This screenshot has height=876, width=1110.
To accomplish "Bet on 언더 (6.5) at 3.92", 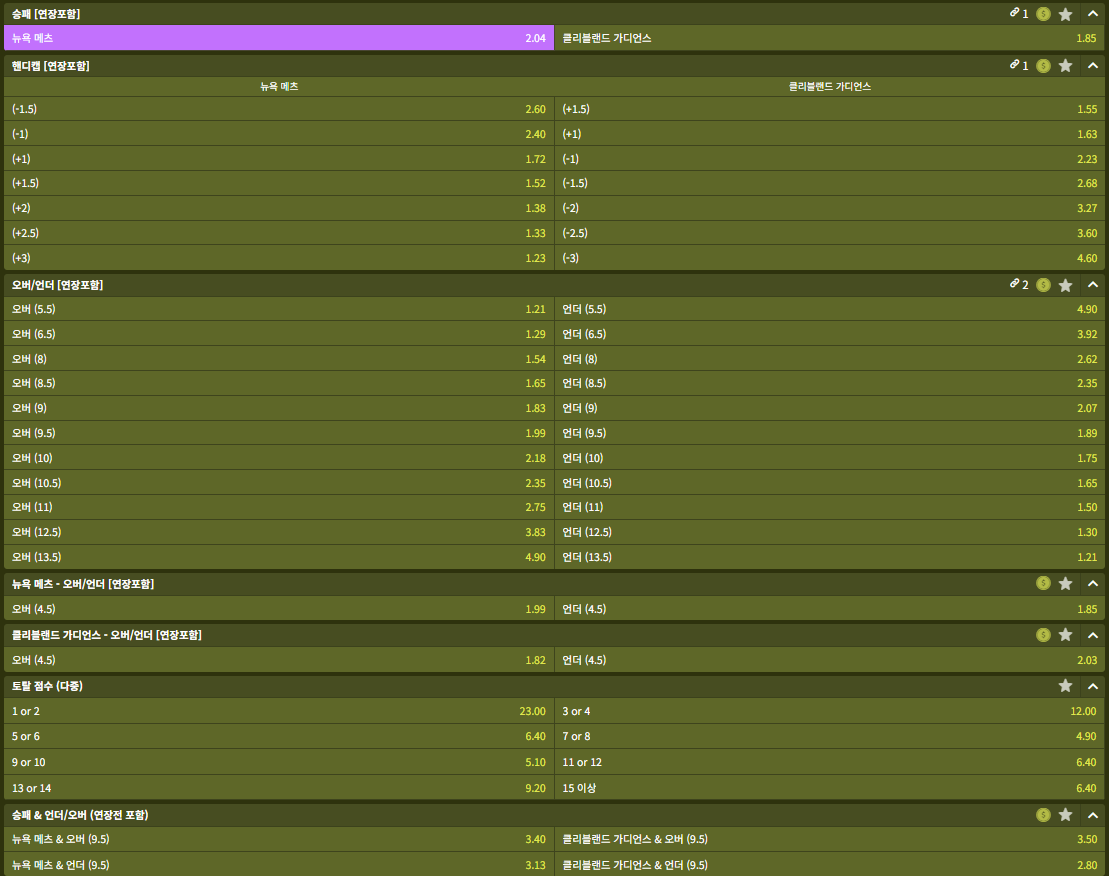I will point(830,334).
